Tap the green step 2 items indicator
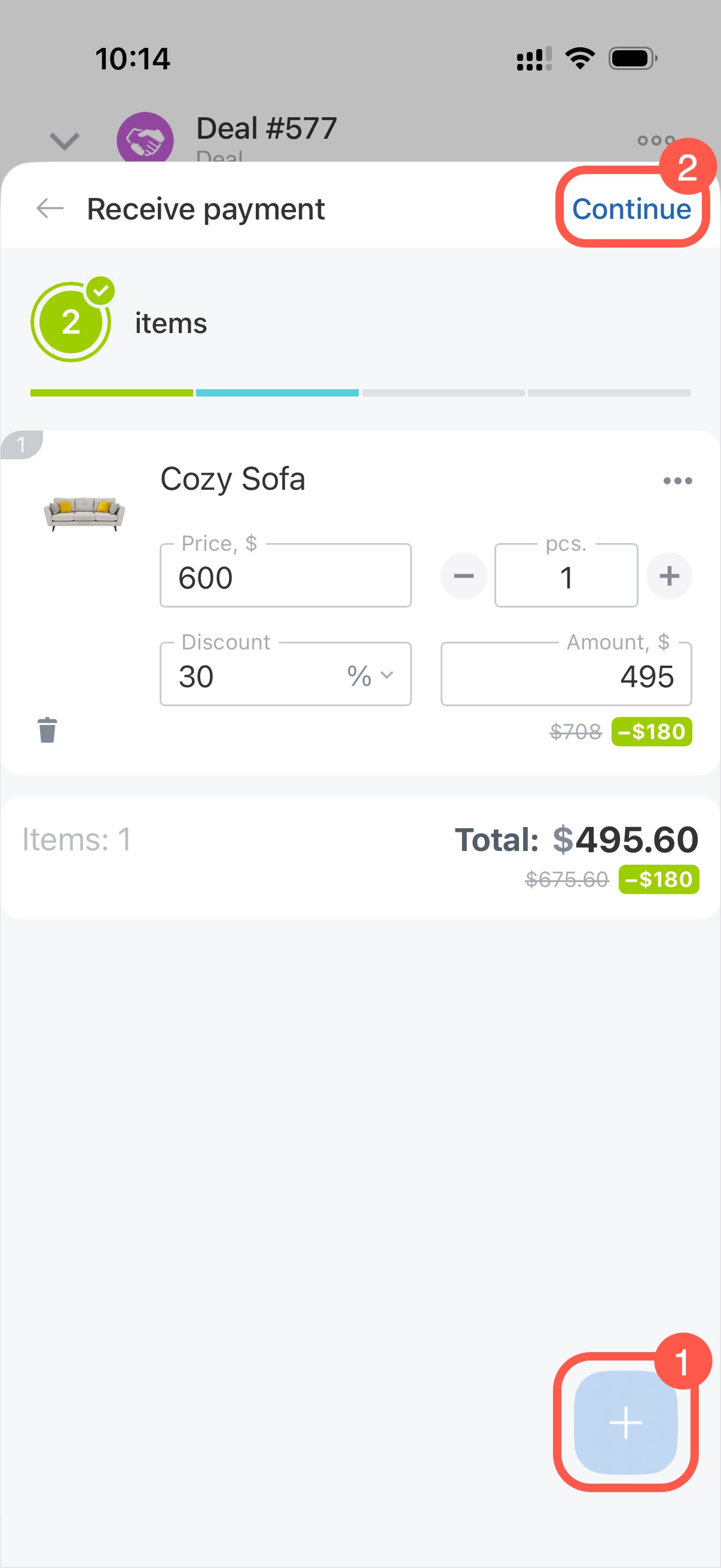The height and width of the screenshot is (1568, 721). coord(72,322)
